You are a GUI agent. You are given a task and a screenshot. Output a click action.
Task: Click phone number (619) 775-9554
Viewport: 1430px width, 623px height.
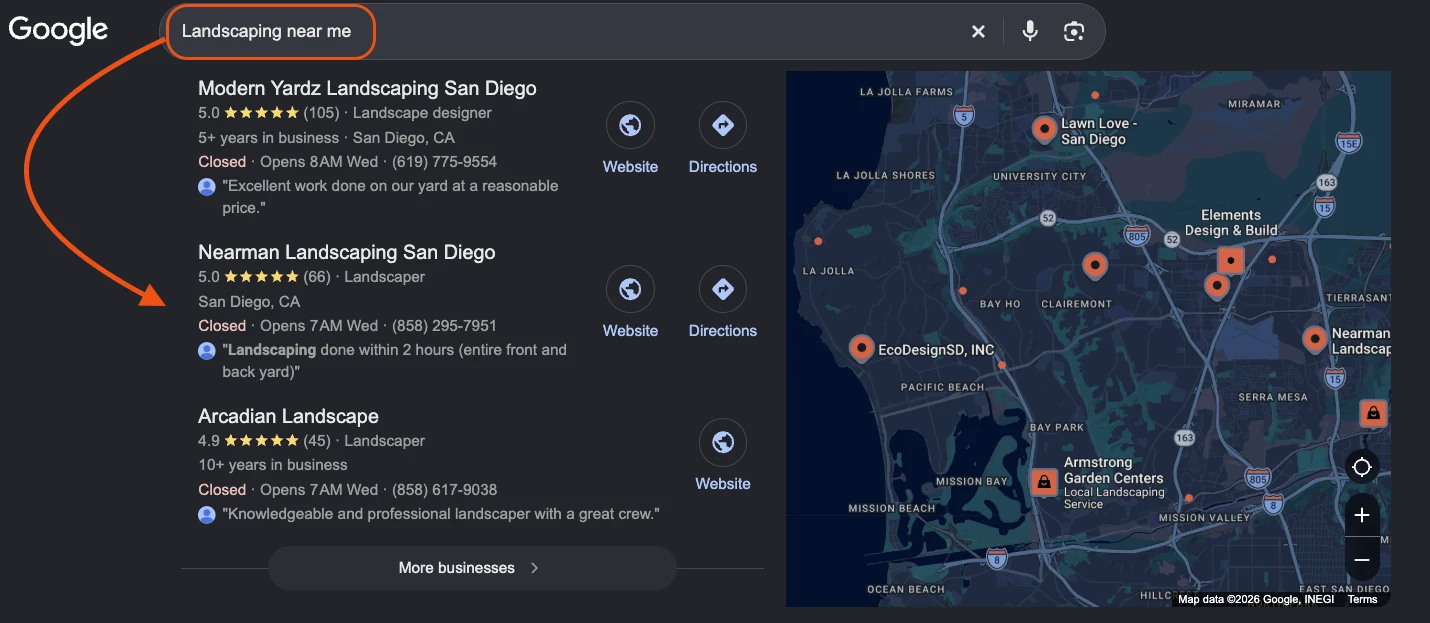click(444, 162)
